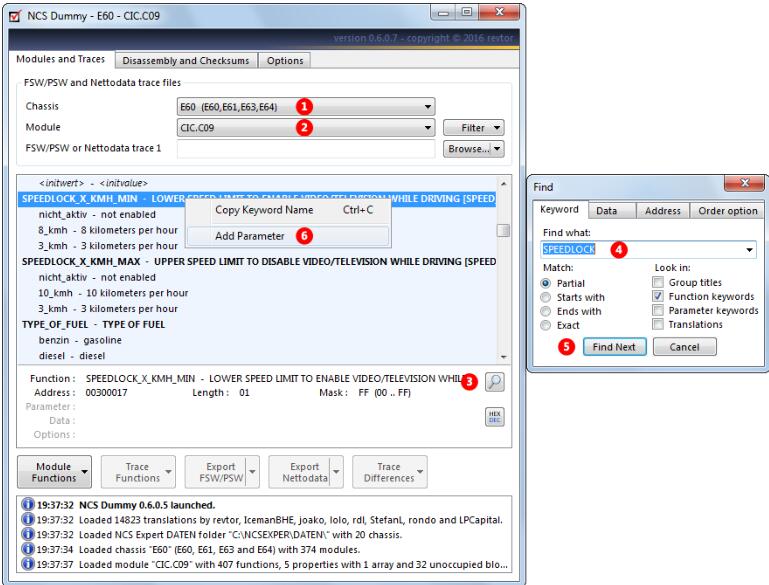Click the FSW/PSW trace file input field
The image size is (769, 585).
point(307,150)
